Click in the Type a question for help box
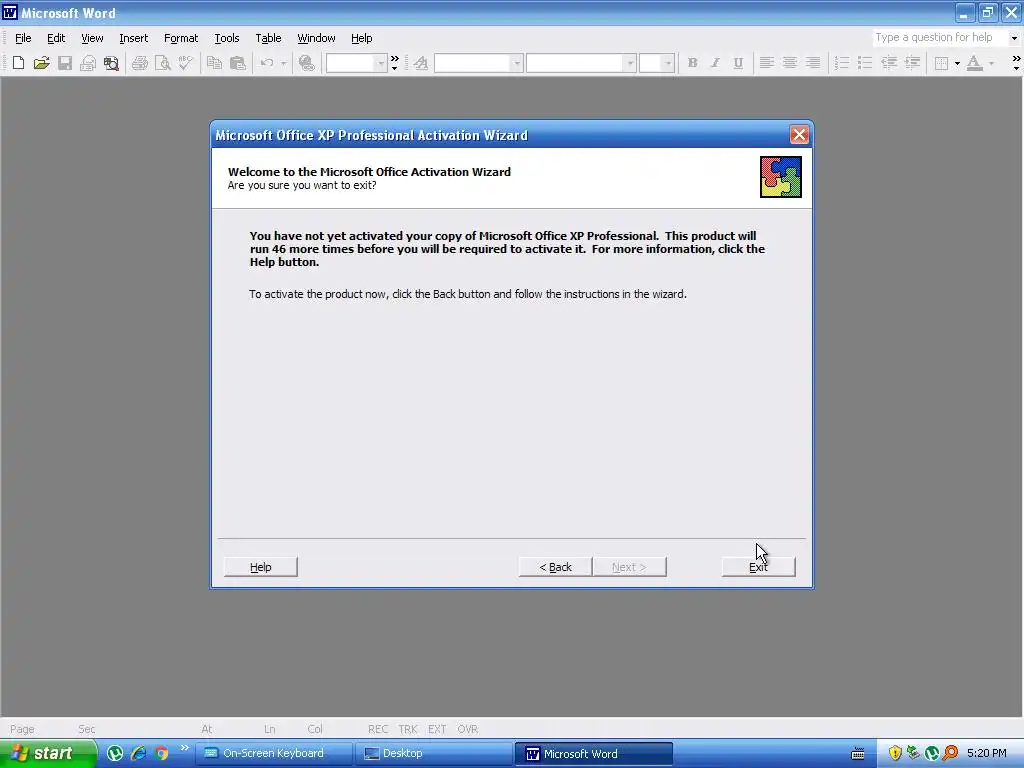This screenshot has width=1024, height=768. 940,38
